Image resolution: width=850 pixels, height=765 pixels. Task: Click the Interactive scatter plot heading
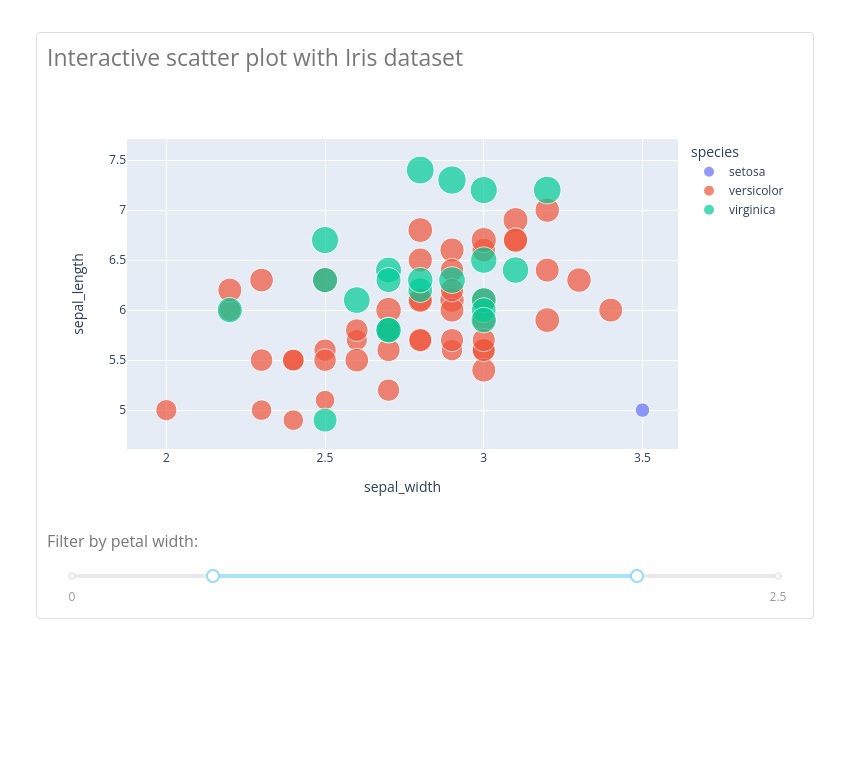coord(255,58)
